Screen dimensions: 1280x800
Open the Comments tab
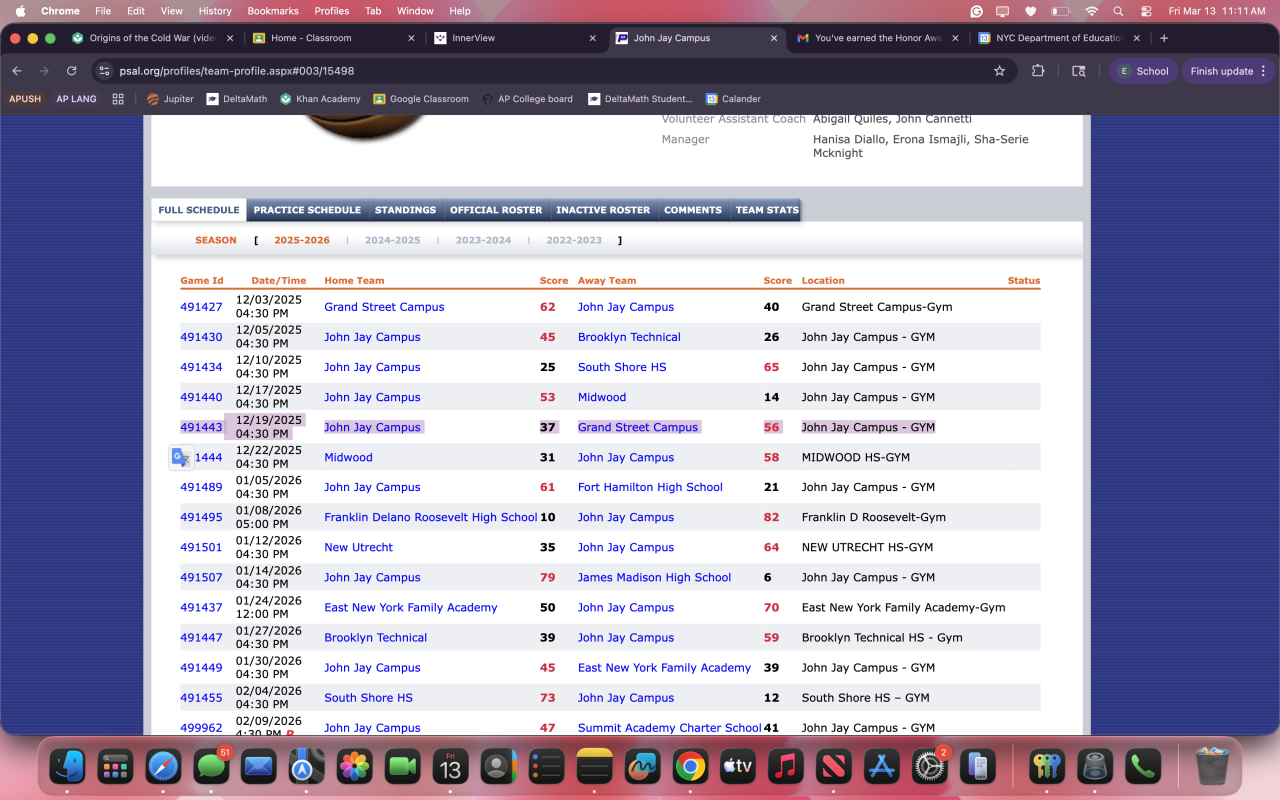693,210
